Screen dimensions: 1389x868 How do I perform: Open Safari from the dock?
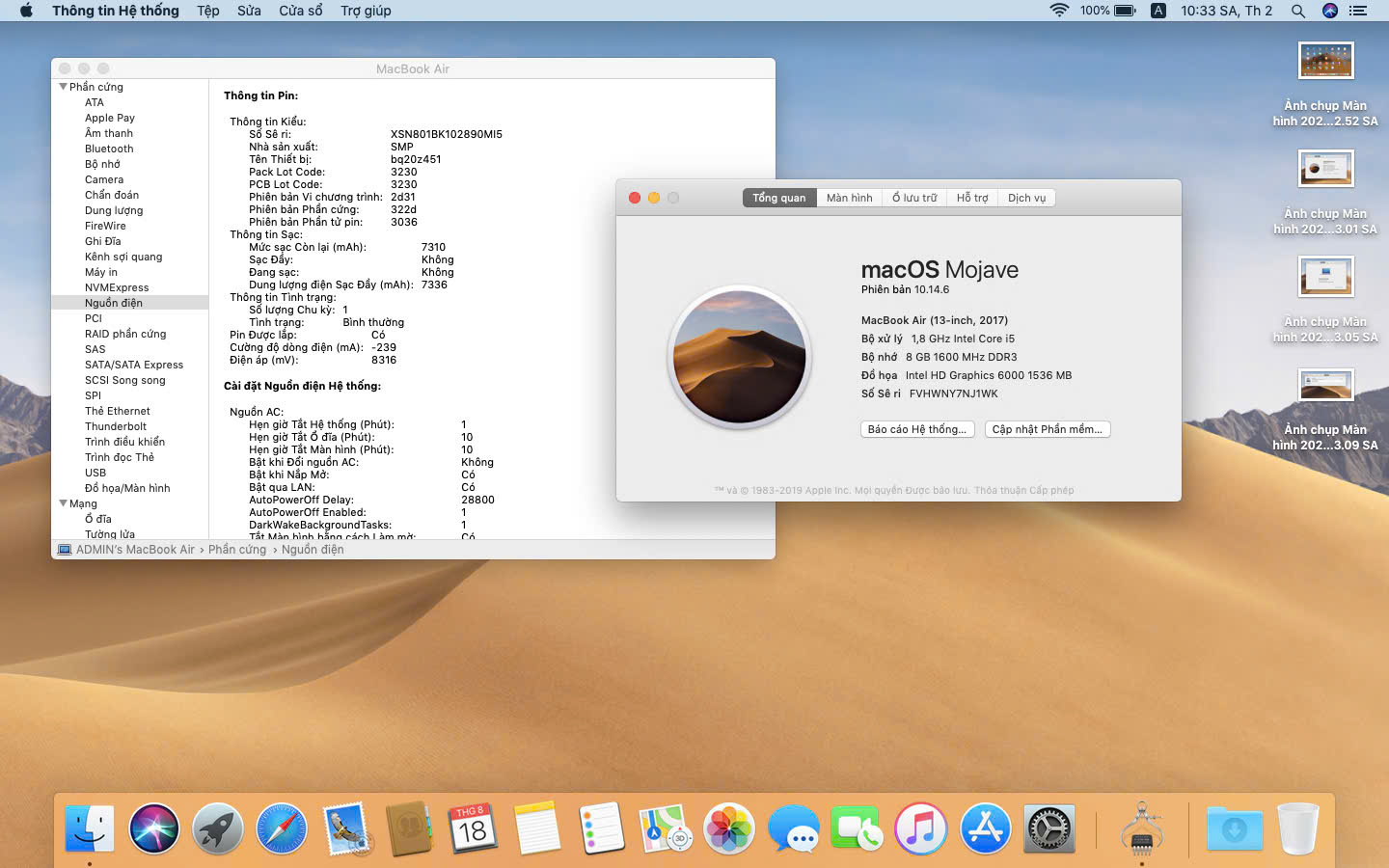point(281,829)
